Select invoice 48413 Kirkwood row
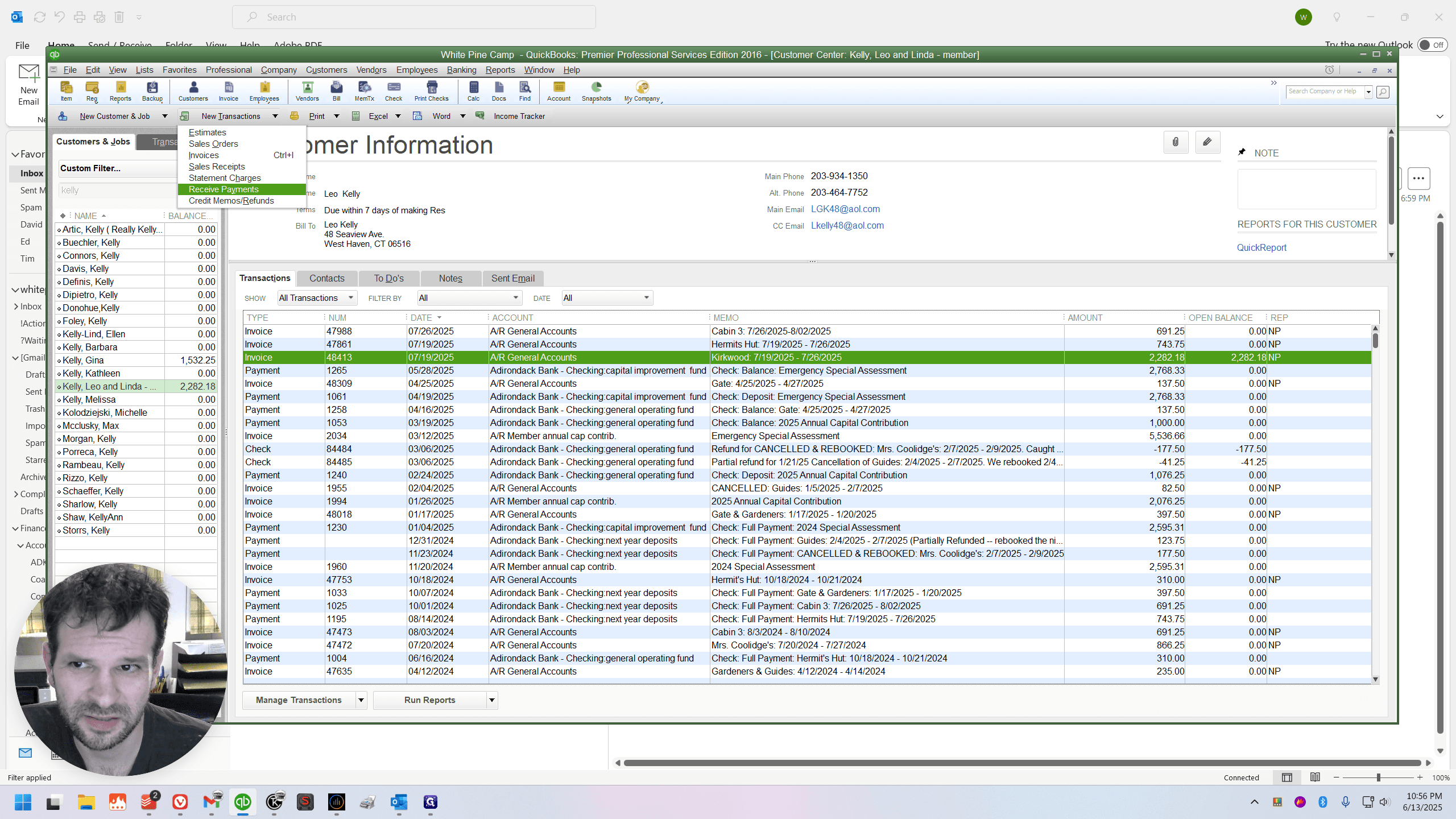 pos(807,357)
